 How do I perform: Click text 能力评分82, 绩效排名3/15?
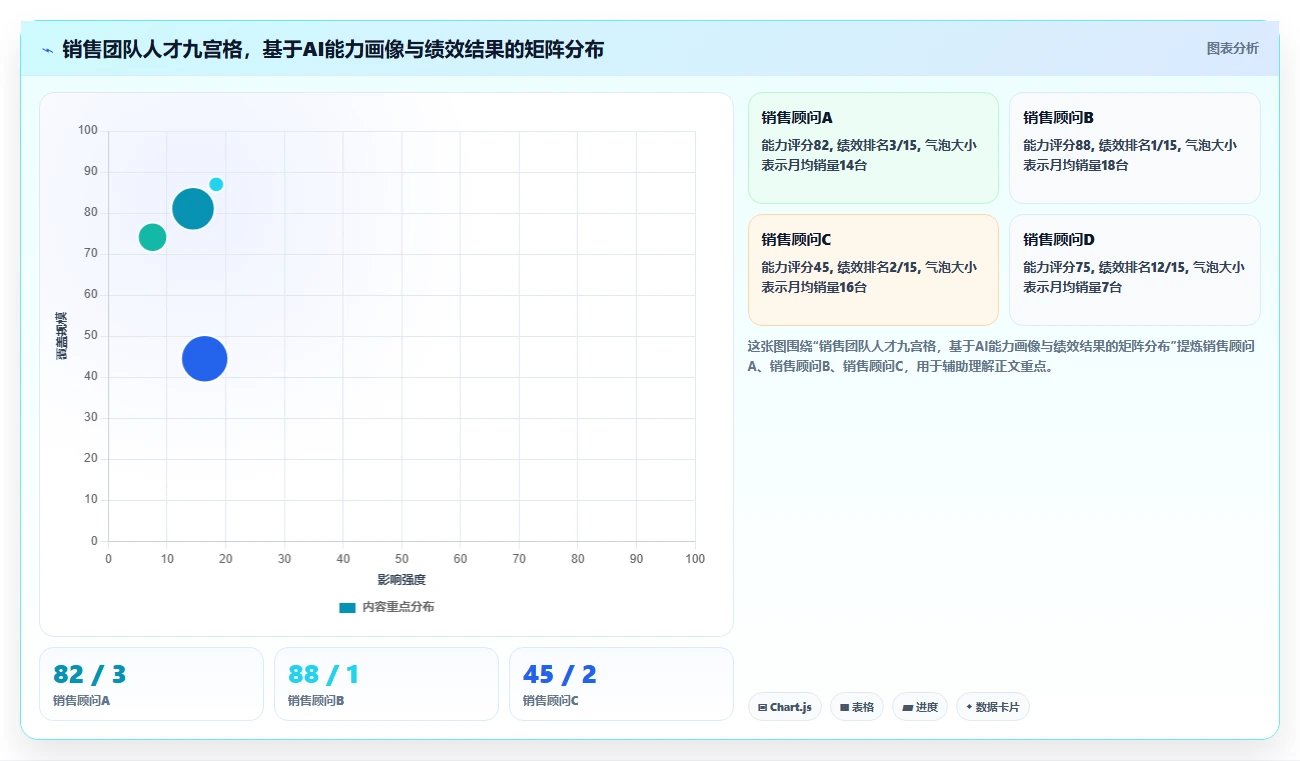coord(840,145)
